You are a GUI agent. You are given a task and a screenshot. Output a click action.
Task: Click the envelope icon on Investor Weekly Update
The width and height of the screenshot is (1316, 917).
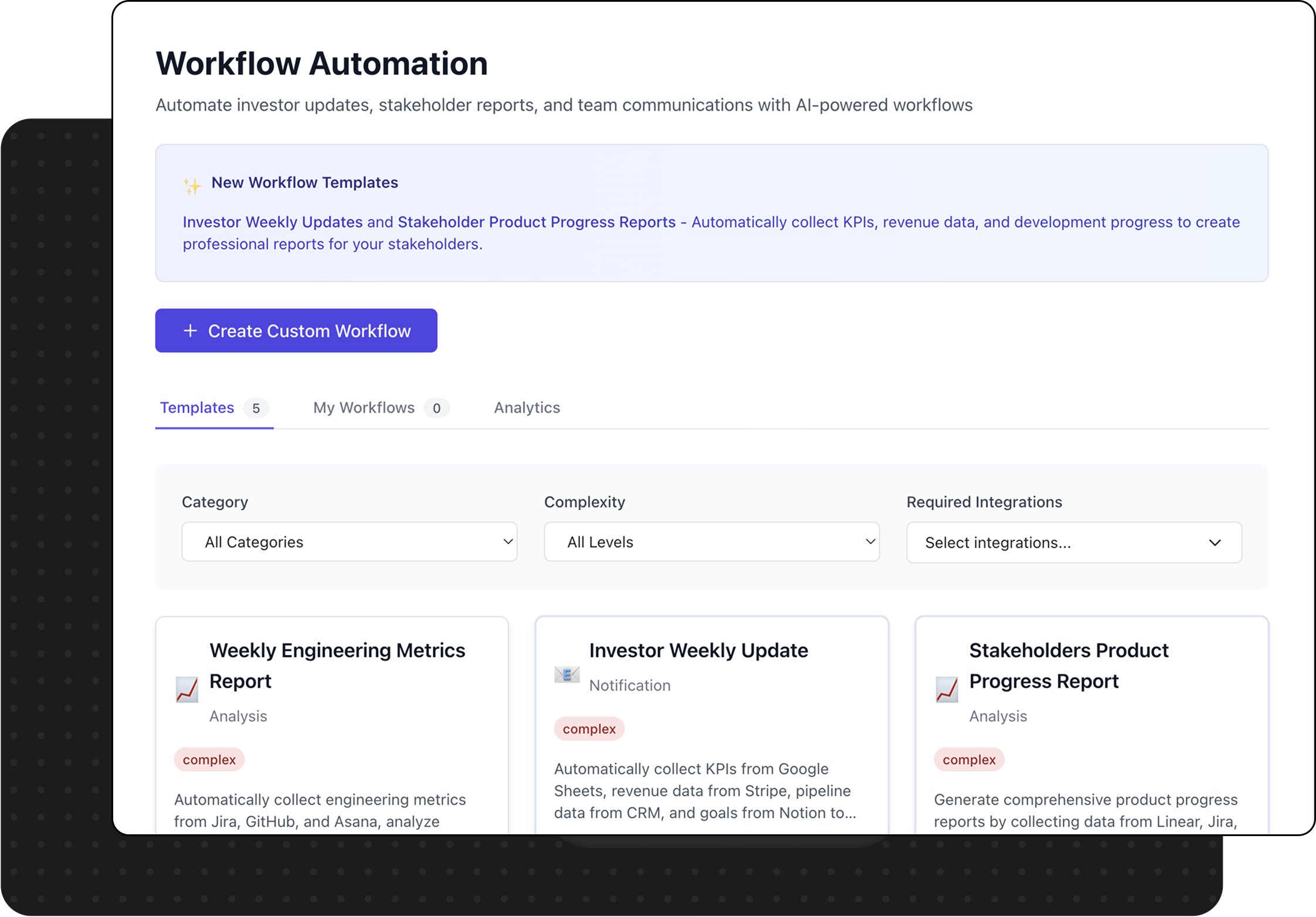567,674
